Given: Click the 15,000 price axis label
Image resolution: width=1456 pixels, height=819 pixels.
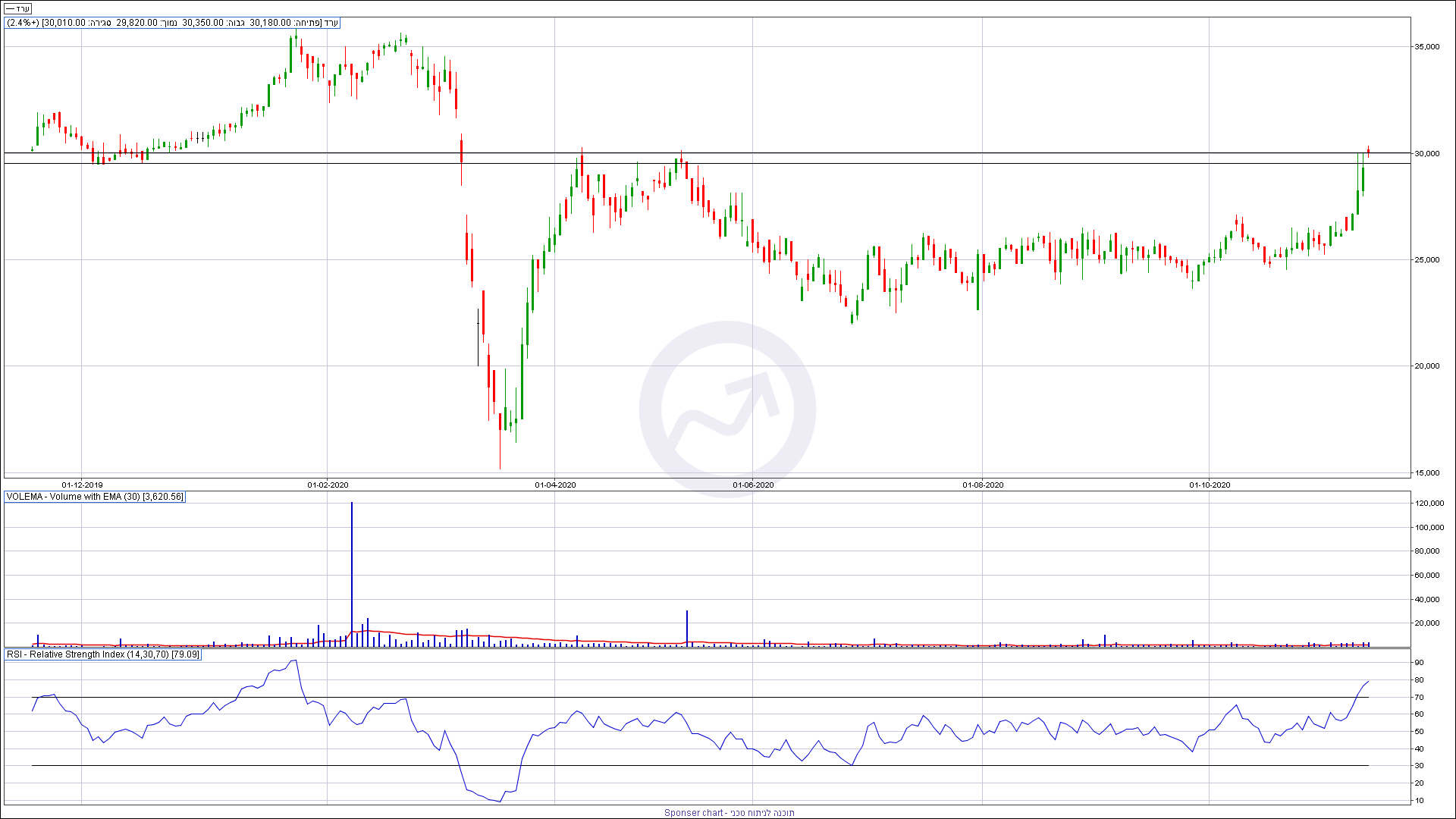Looking at the screenshot, I should pyautogui.click(x=1426, y=473).
